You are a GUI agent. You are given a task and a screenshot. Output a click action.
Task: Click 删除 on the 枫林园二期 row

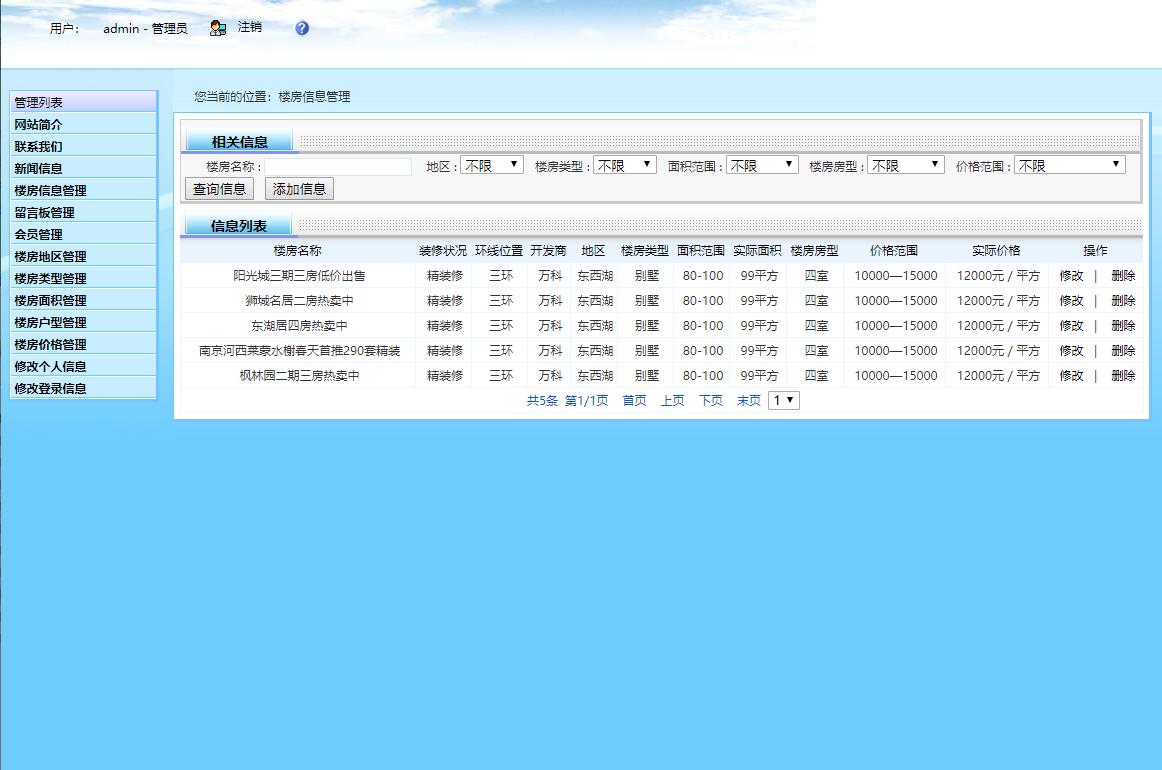[1124, 376]
